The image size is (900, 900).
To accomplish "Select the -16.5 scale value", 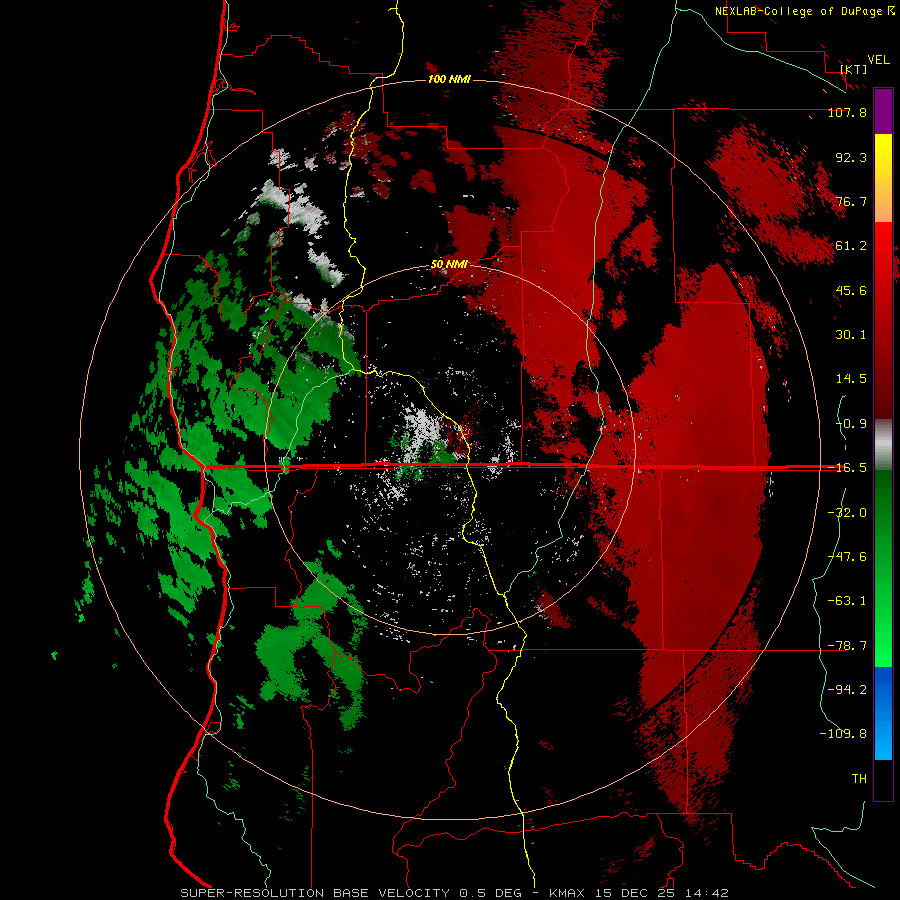I will [x=847, y=468].
